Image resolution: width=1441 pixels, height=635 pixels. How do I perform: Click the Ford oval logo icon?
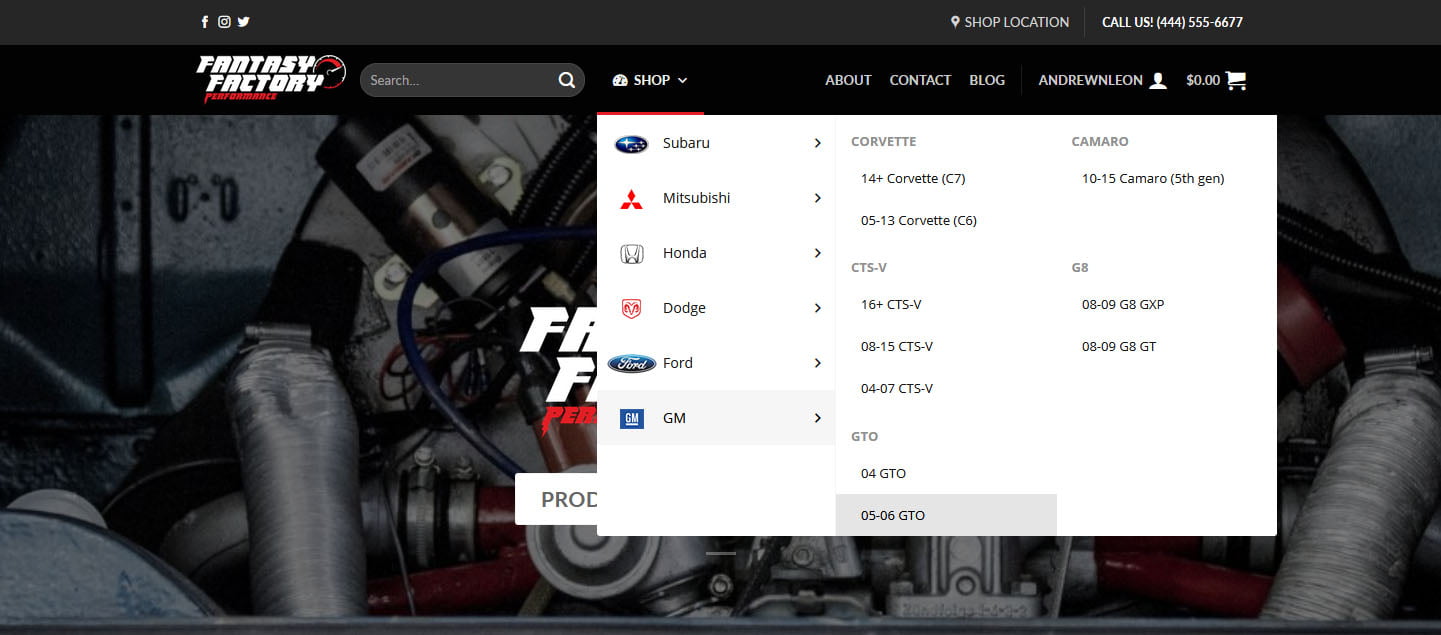tap(631, 364)
